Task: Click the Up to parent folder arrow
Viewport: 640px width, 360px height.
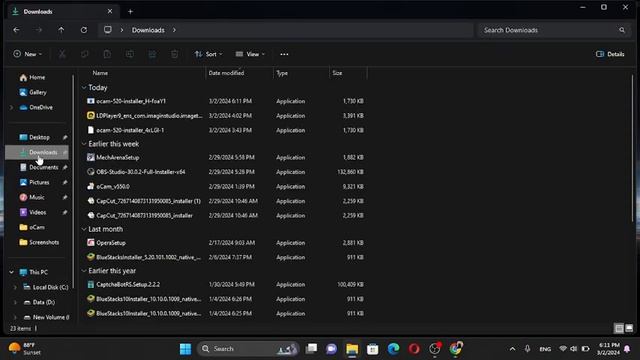Action: [61, 30]
